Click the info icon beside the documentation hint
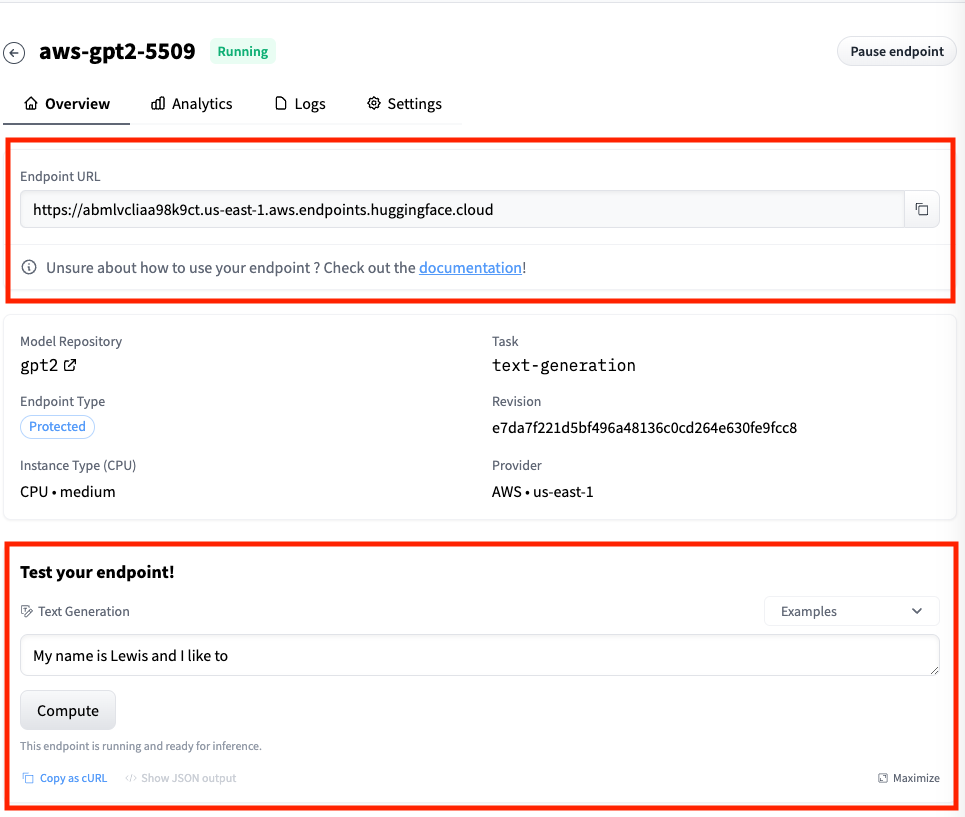This screenshot has height=817, width=965. 29,268
